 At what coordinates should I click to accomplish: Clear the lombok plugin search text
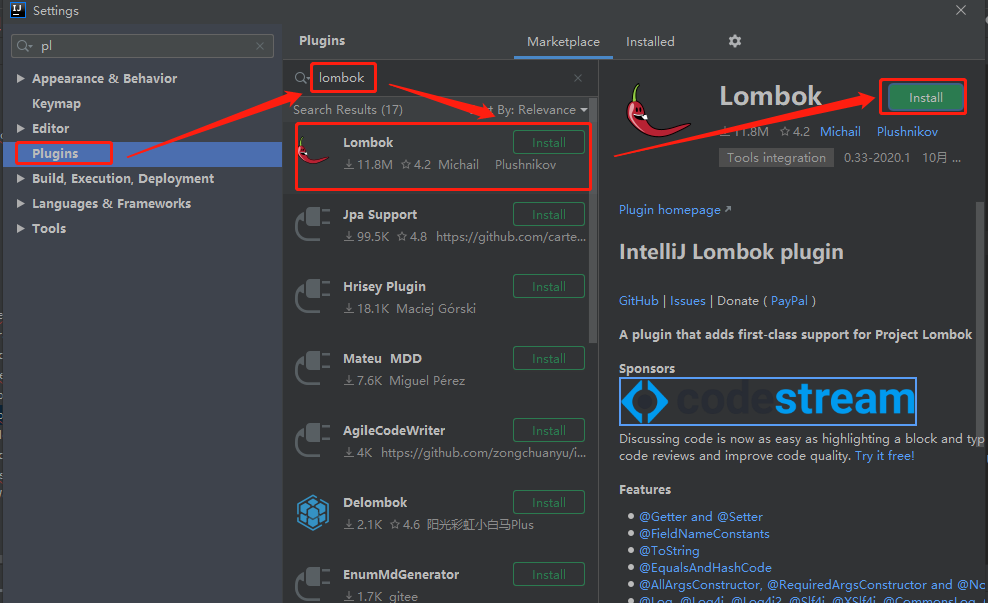(578, 78)
